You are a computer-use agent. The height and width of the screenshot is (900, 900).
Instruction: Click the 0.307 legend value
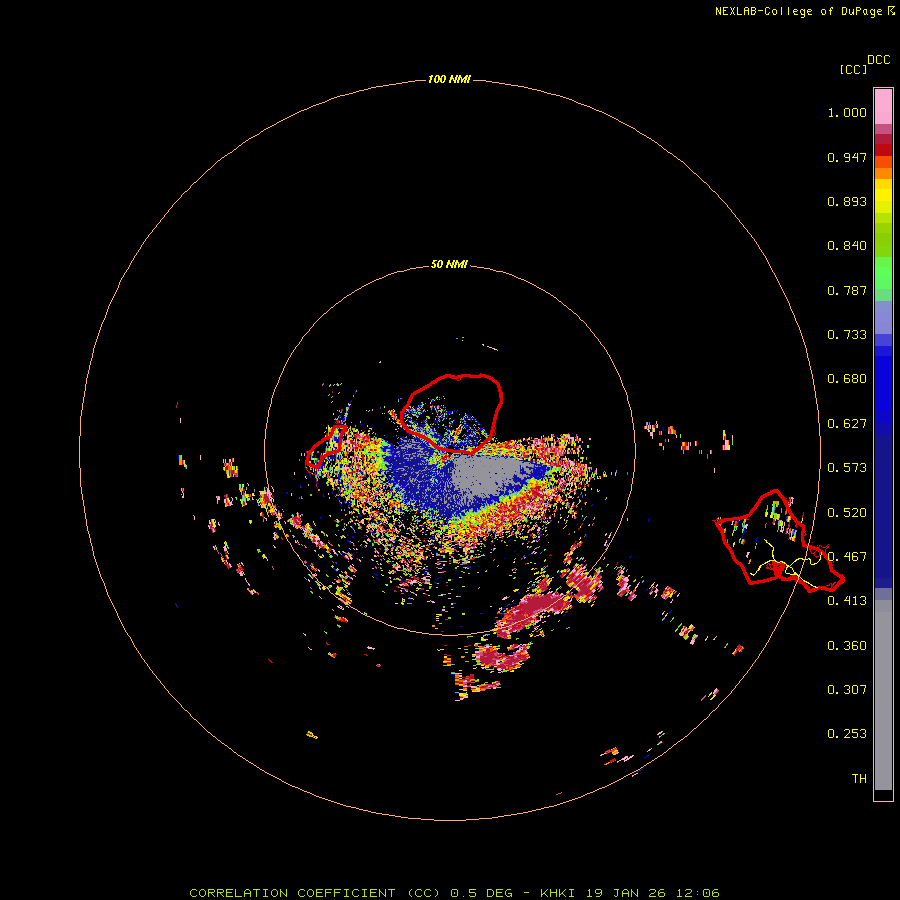847,690
